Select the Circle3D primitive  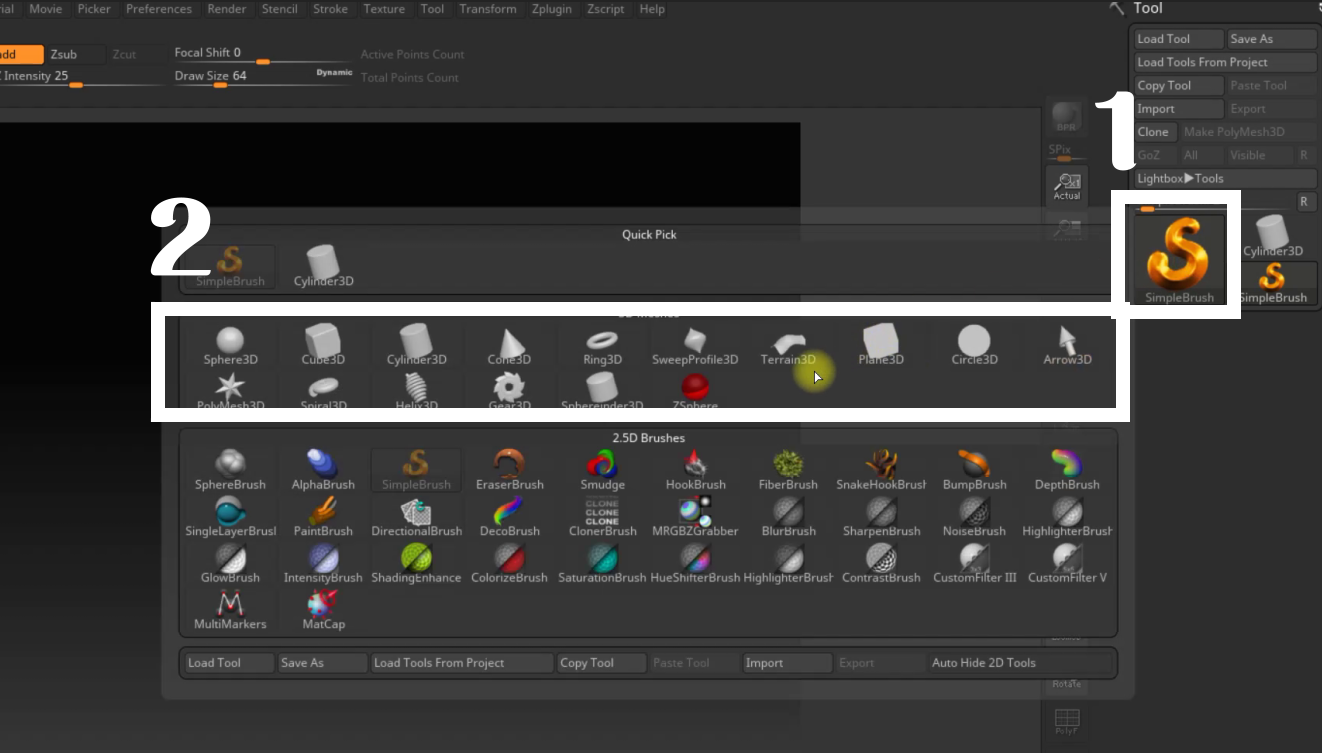974,345
